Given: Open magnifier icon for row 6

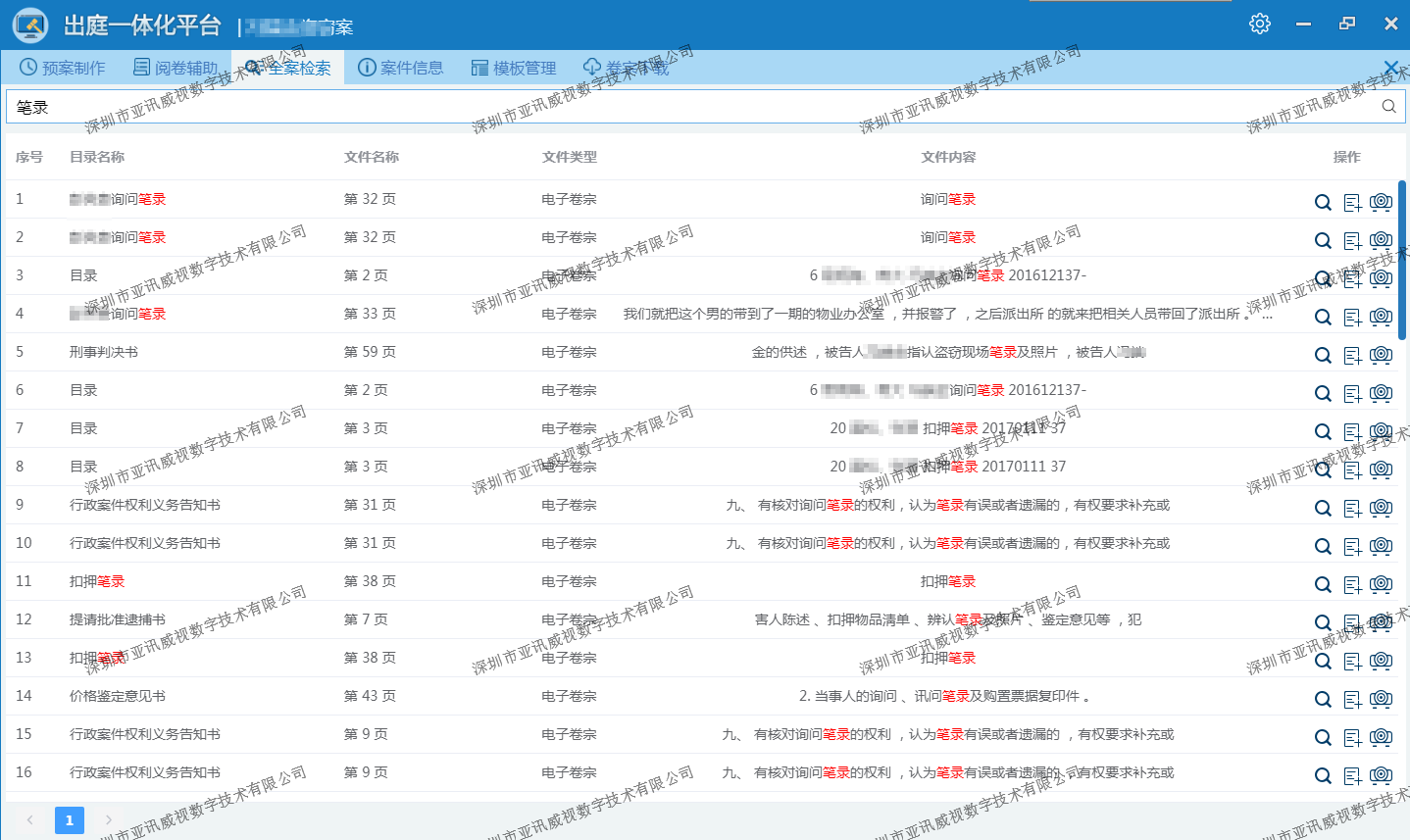Looking at the screenshot, I should [x=1323, y=394].
